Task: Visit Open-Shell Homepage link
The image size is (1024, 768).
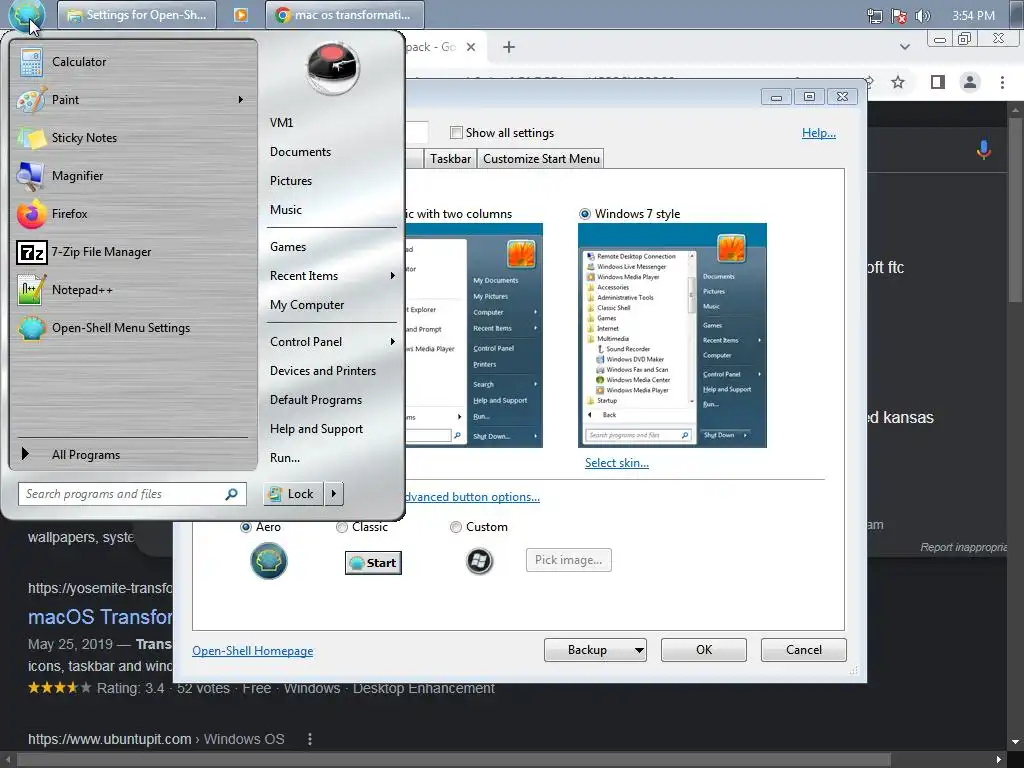Action: tap(253, 651)
